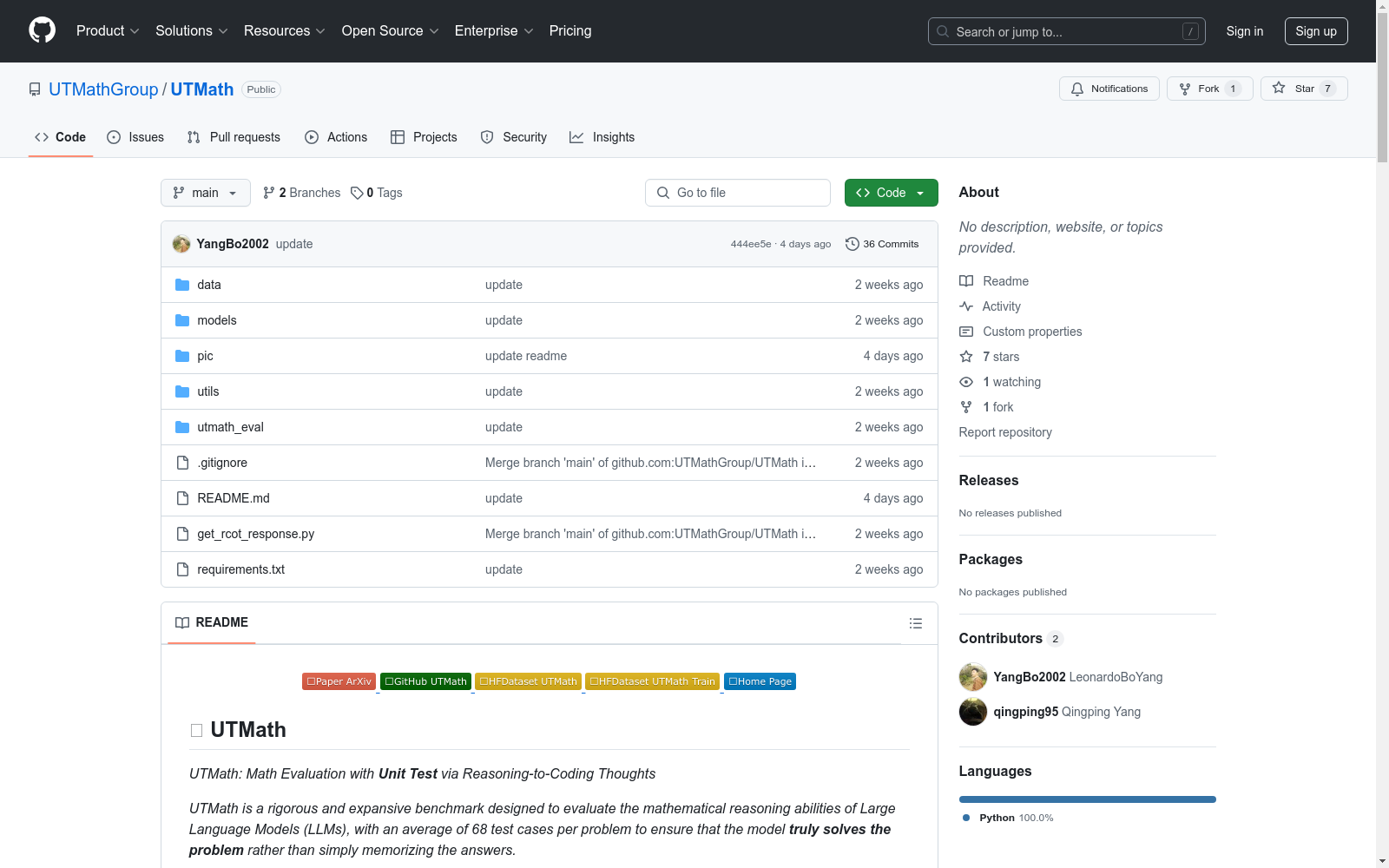Click the tag icon beside Tags
1389x868 pixels.
coord(357,193)
